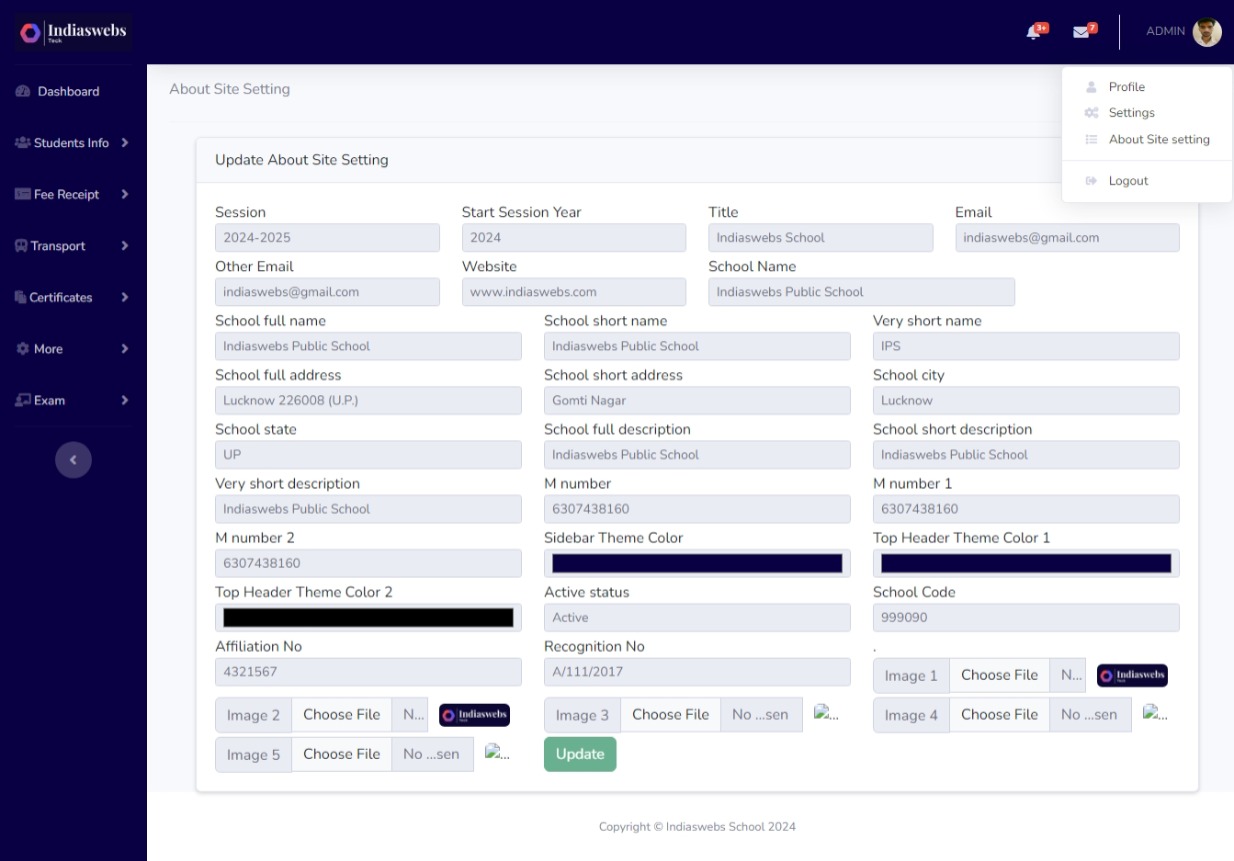The image size is (1234, 861).
Task: Open Transport sidebar menu item
Action: [73, 246]
